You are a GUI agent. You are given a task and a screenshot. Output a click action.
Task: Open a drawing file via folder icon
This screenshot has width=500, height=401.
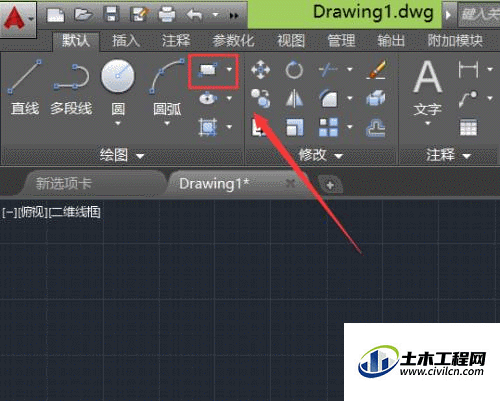[83, 15]
